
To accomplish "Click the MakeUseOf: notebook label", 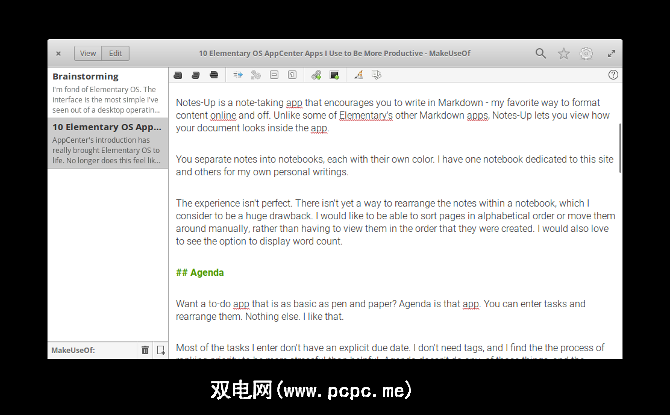I will [73, 350].
